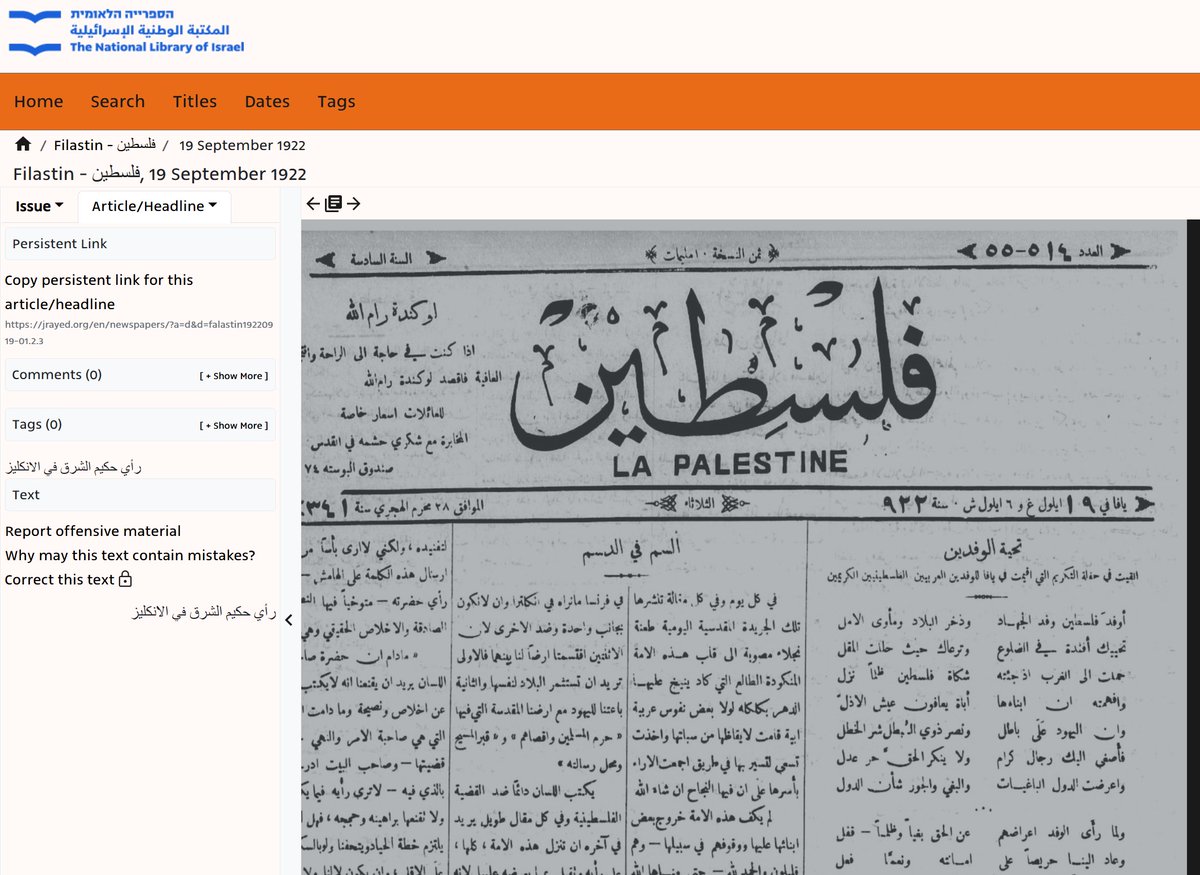Open the Titles menu item
Screen dimensions: 1200x875
coord(195,101)
